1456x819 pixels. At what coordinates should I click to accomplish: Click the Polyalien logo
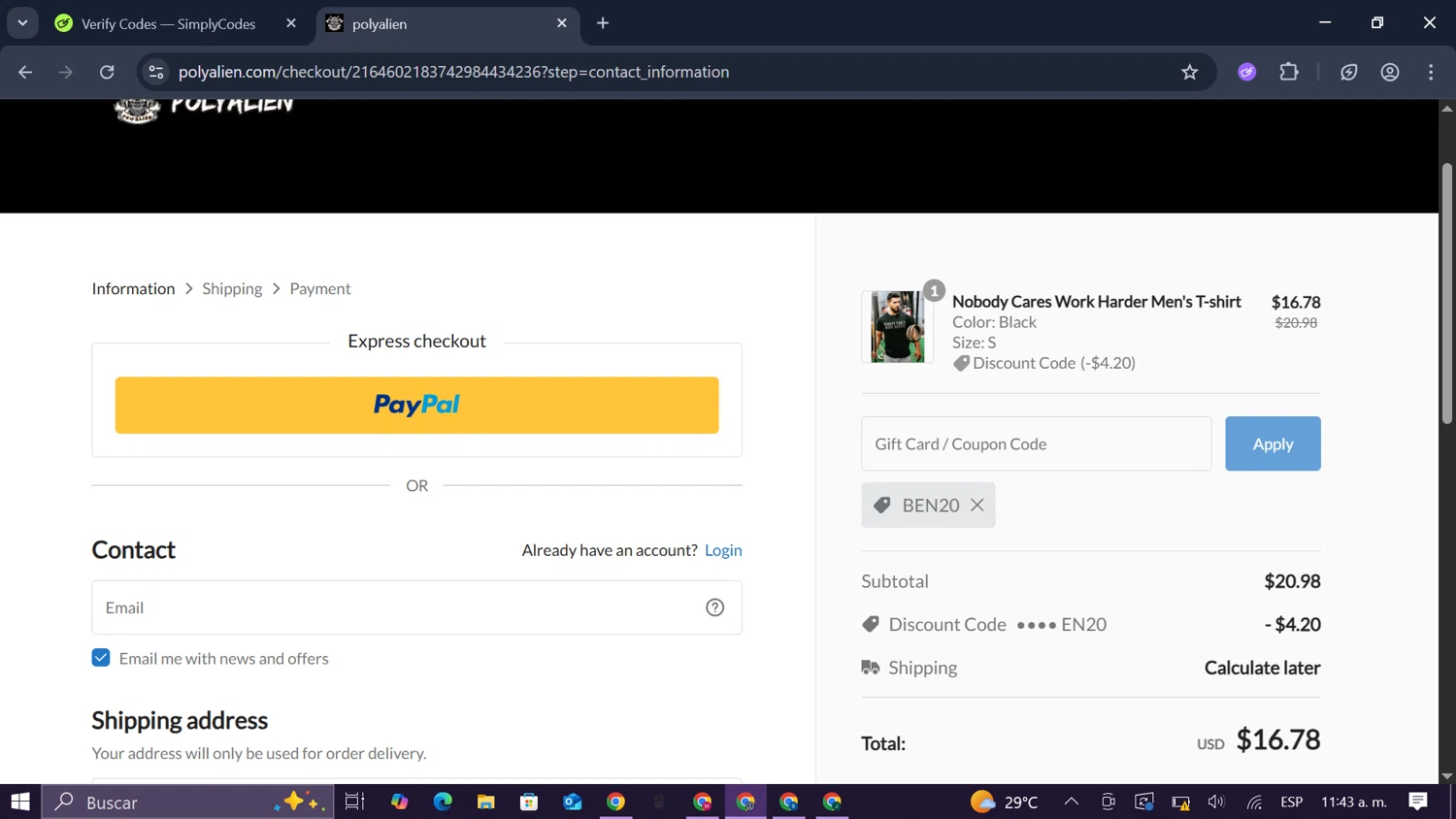[204, 109]
